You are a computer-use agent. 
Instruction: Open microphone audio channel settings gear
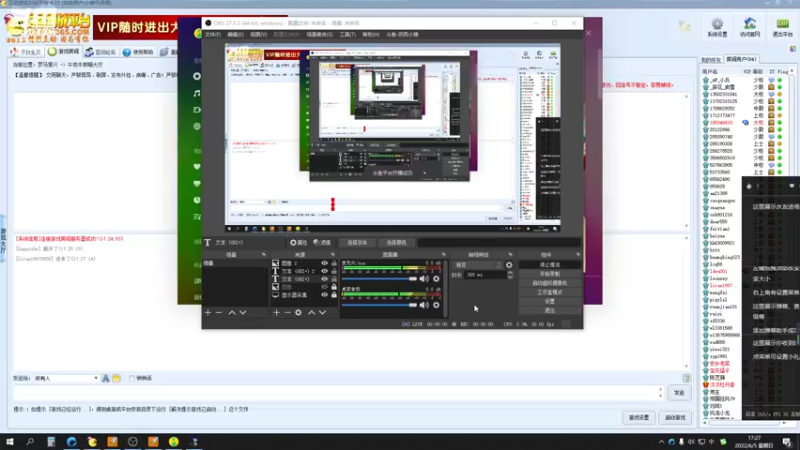(x=436, y=279)
